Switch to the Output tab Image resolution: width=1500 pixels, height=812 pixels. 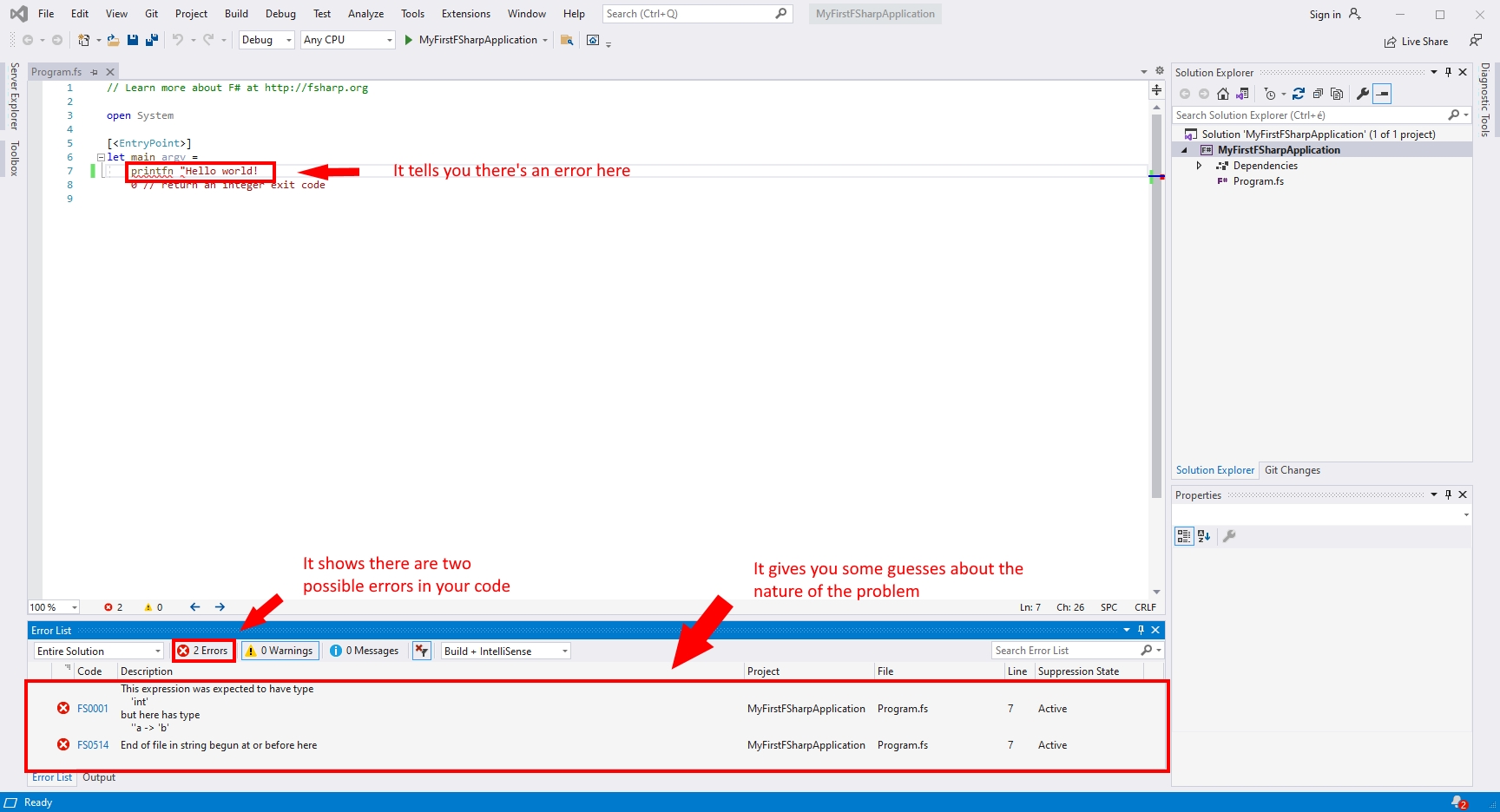(x=99, y=777)
